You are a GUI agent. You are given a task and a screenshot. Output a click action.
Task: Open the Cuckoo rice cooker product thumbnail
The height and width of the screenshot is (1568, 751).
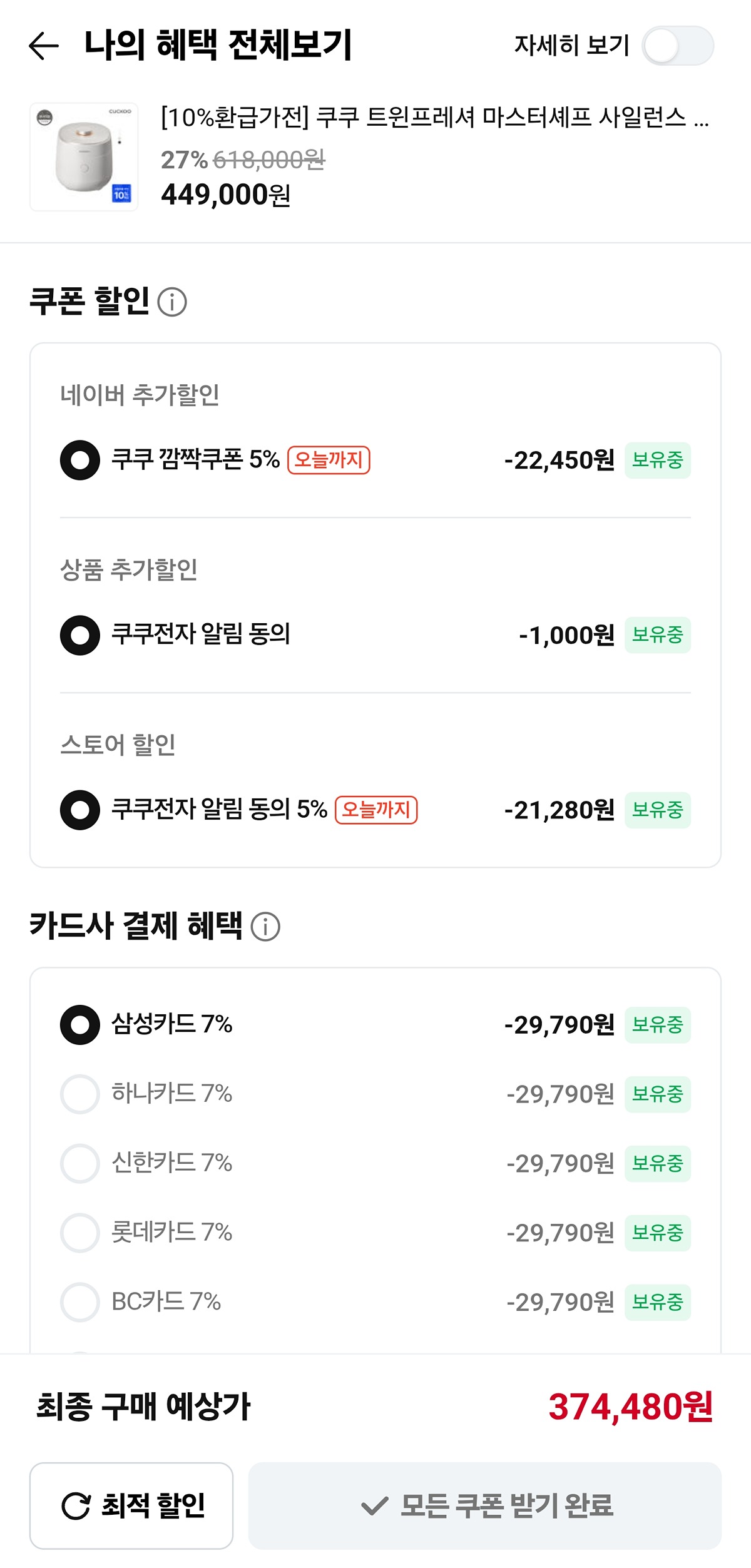click(84, 157)
